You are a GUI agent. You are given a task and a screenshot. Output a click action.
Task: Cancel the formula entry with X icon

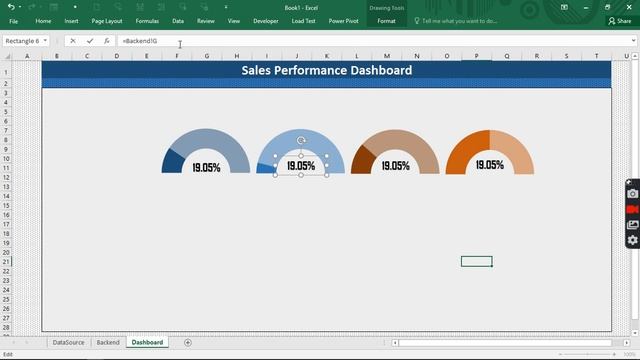pos(73,41)
